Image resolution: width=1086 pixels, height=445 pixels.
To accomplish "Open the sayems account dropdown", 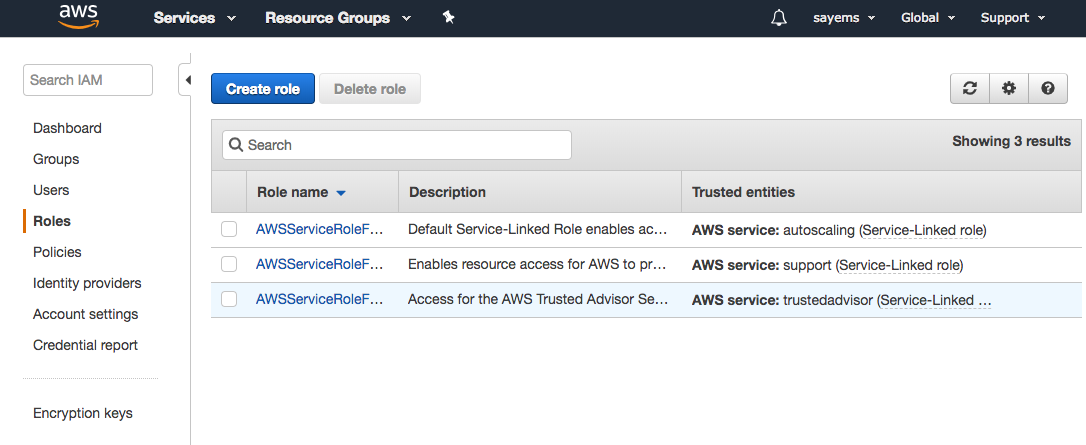I will [844, 18].
